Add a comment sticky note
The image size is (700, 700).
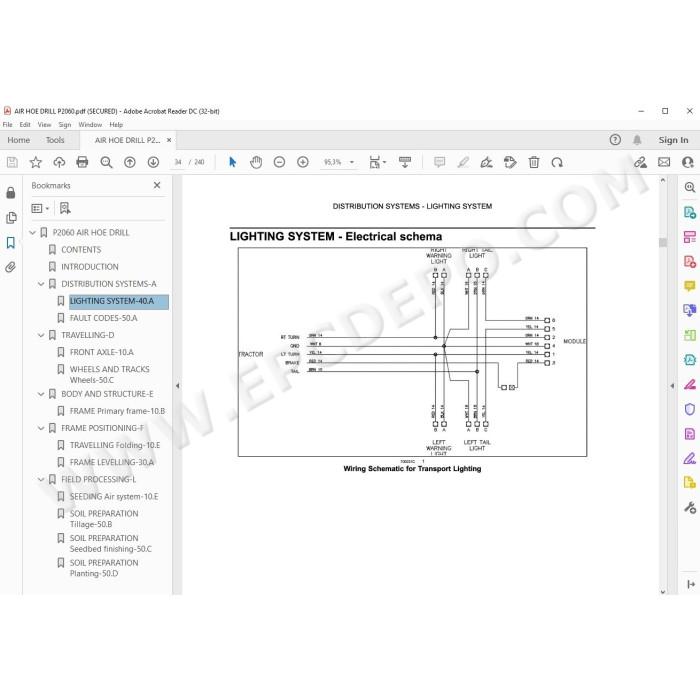tap(439, 162)
